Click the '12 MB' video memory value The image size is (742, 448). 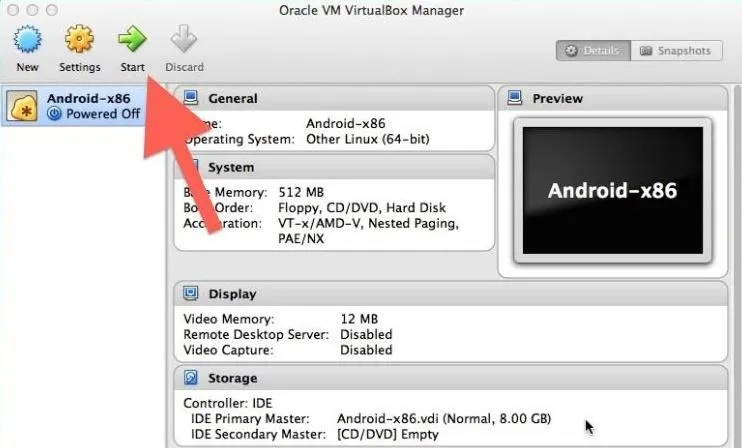point(359,319)
